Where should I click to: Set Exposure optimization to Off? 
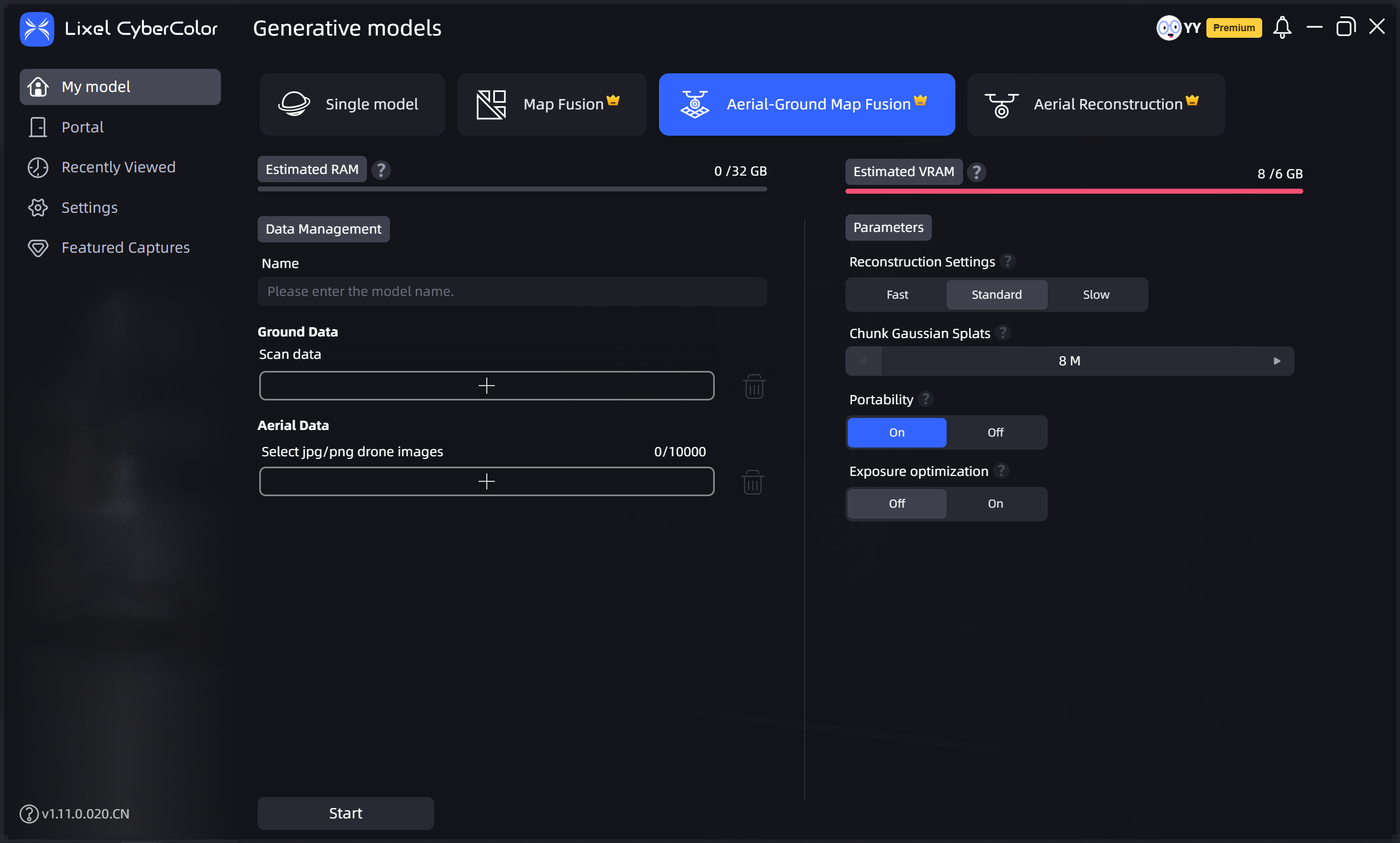click(x=896, y=503)
